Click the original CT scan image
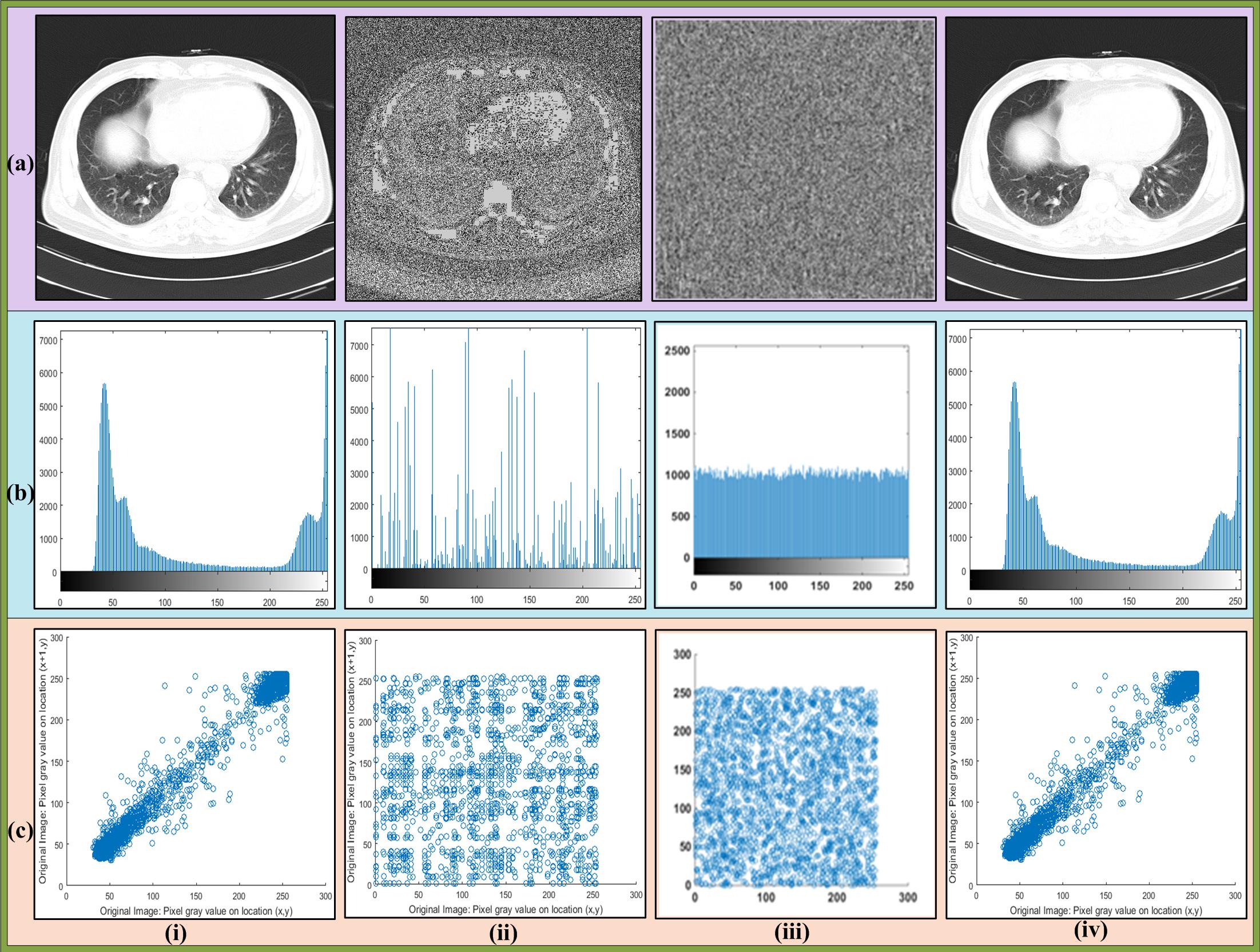The width and height of the screenshot is (1260, 952). [185, 157]
